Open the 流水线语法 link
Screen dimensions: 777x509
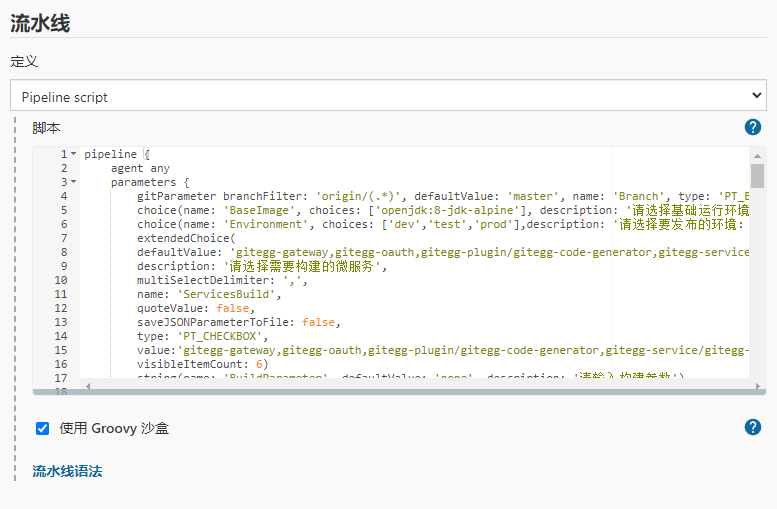click(x=67, y=470)
